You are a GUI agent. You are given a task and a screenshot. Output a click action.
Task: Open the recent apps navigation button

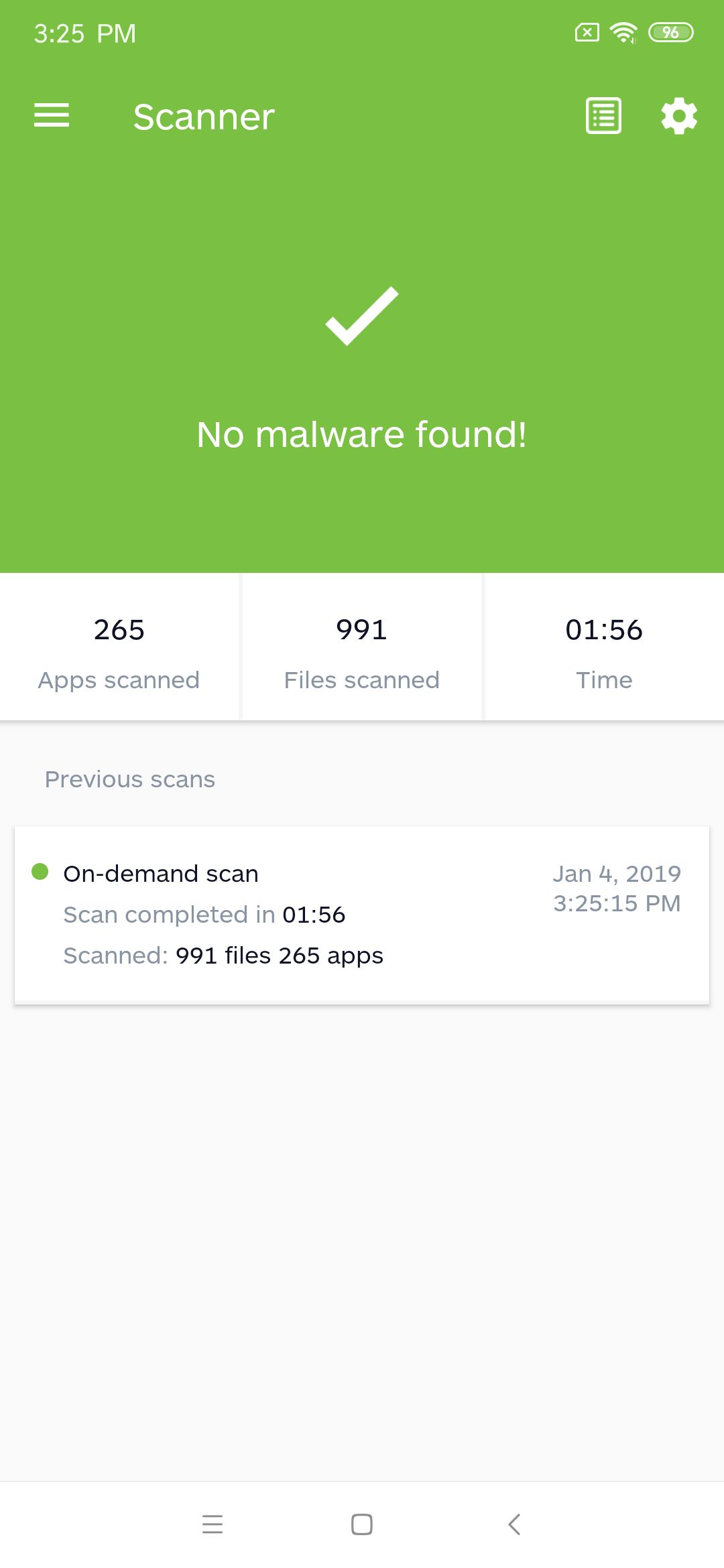click(213, 1524)
